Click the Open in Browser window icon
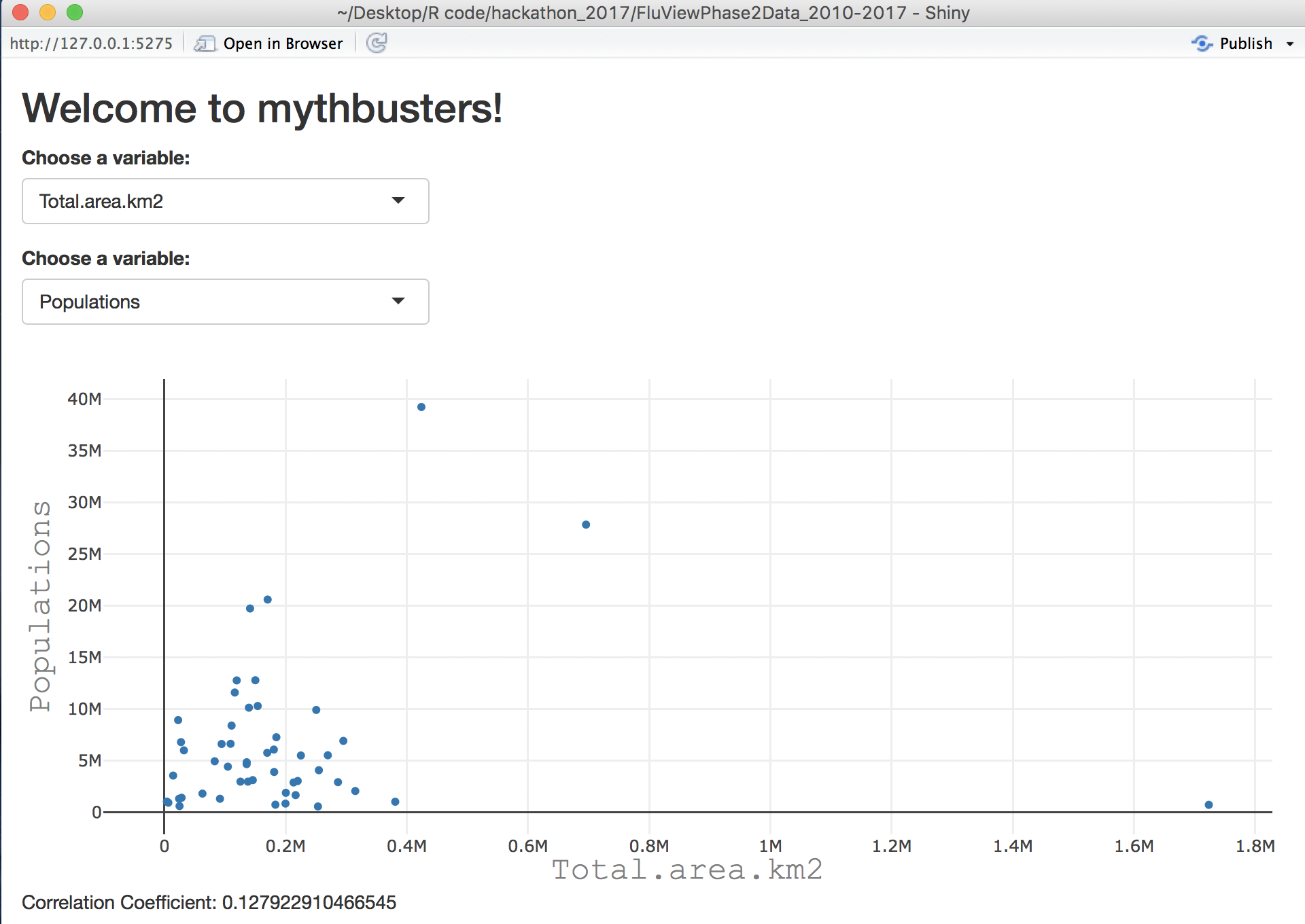Image resolution: width=1305 pixels, height=924 pixels. 205,43
